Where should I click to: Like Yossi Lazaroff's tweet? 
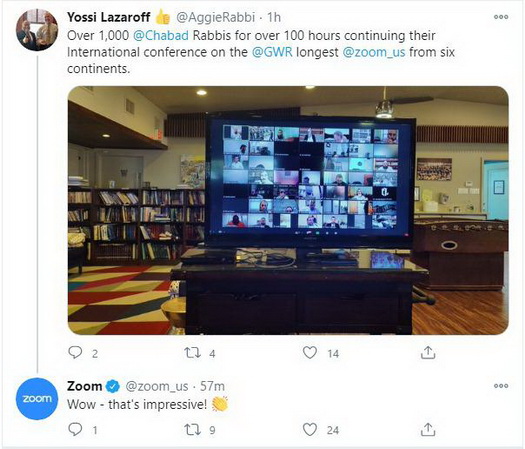tap(310, 353)
